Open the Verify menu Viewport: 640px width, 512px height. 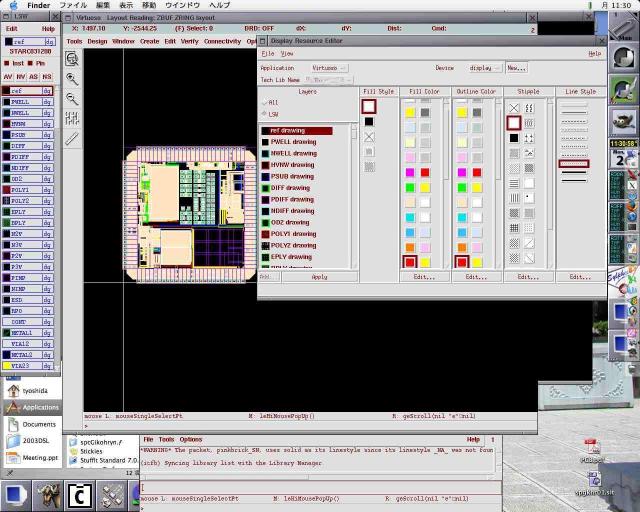[189, 41]
